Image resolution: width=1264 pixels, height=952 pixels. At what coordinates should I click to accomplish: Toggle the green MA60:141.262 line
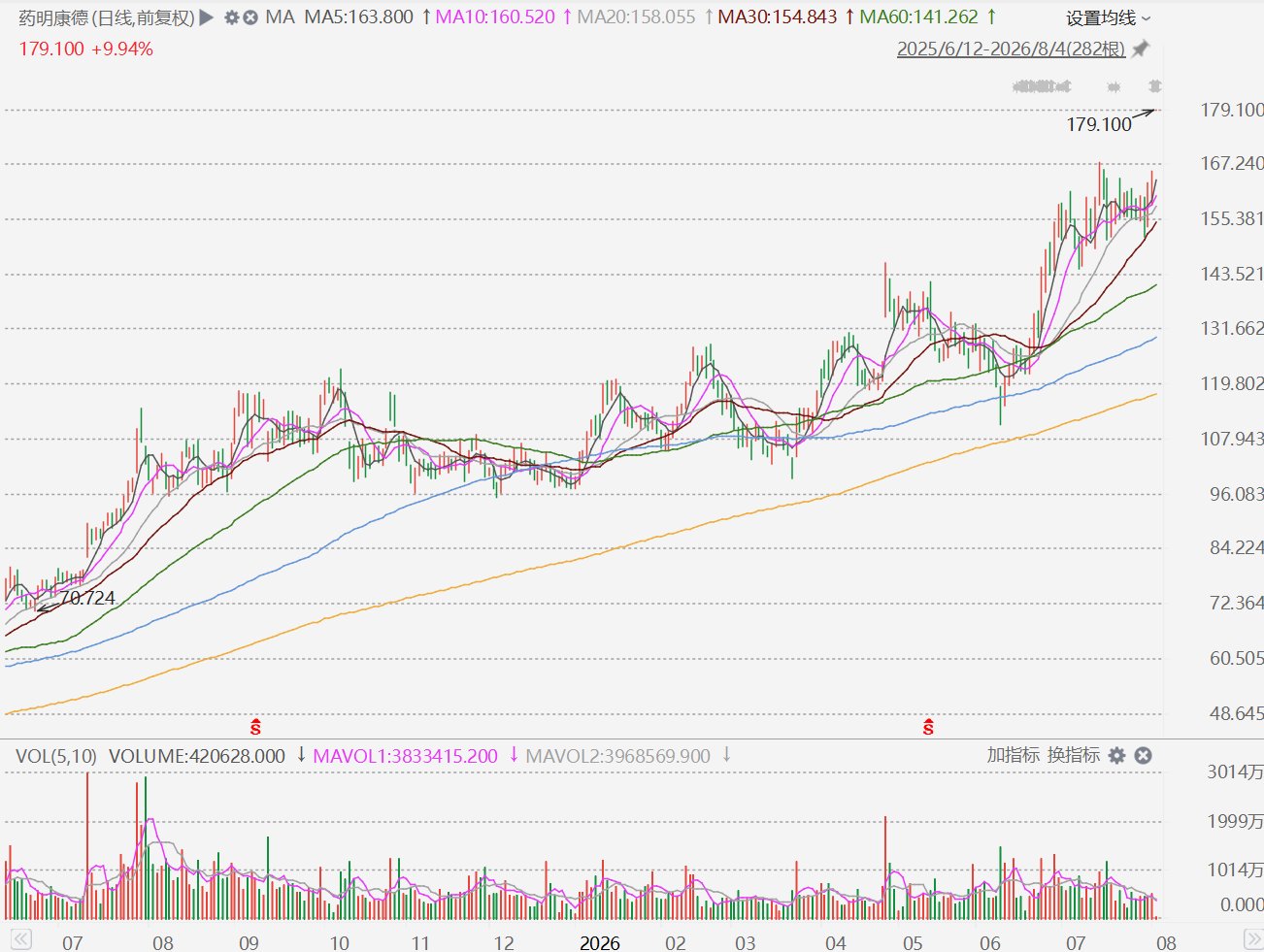918,17
